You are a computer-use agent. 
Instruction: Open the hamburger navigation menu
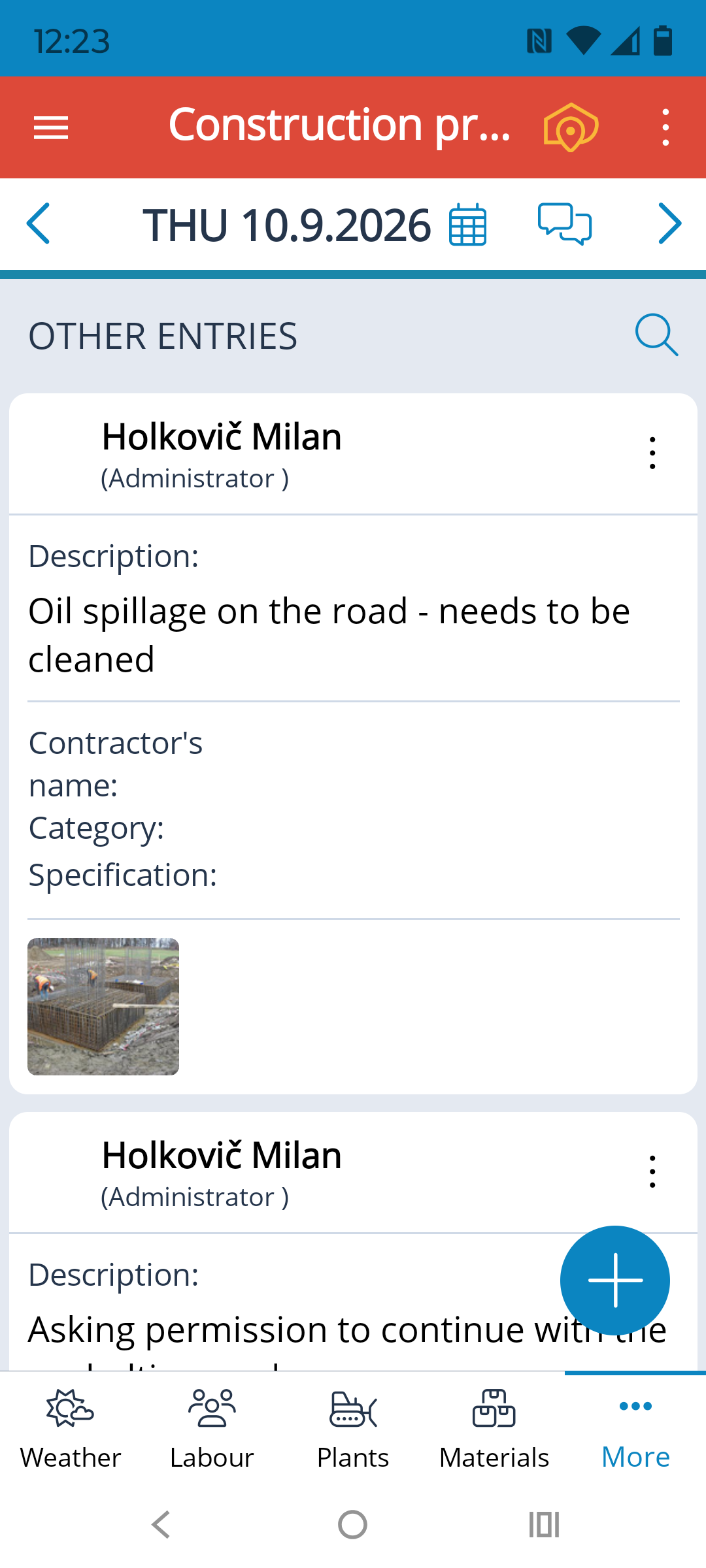(51, 127)
